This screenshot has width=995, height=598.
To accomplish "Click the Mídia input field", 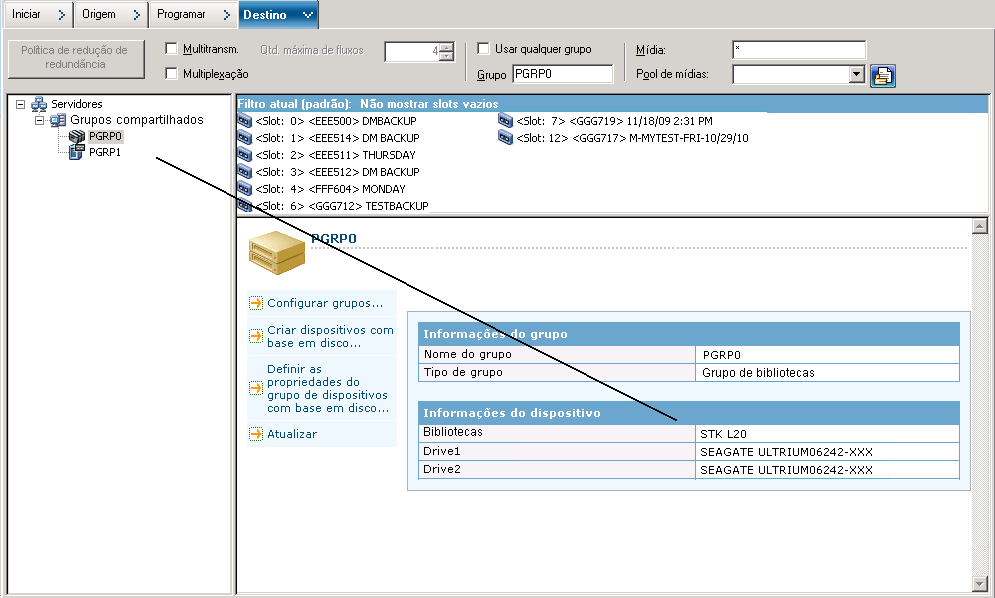I will point(798,49).
